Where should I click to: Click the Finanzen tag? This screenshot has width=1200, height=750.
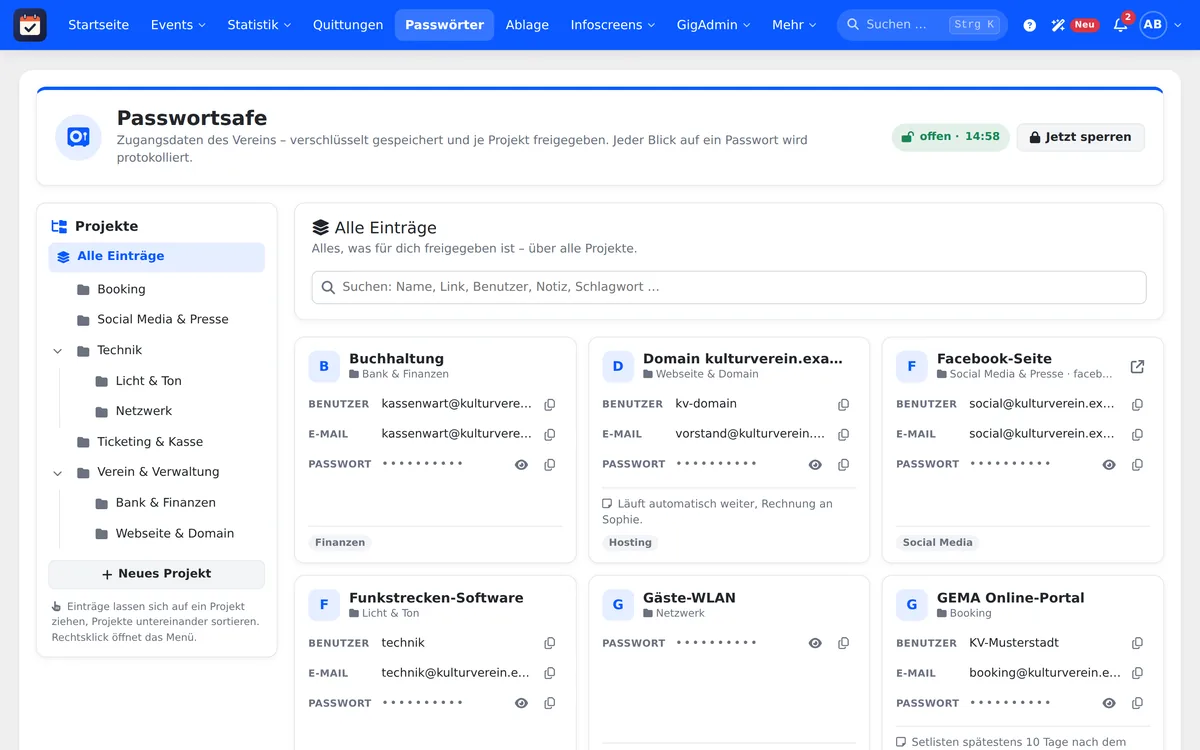[x=340, y=543]
